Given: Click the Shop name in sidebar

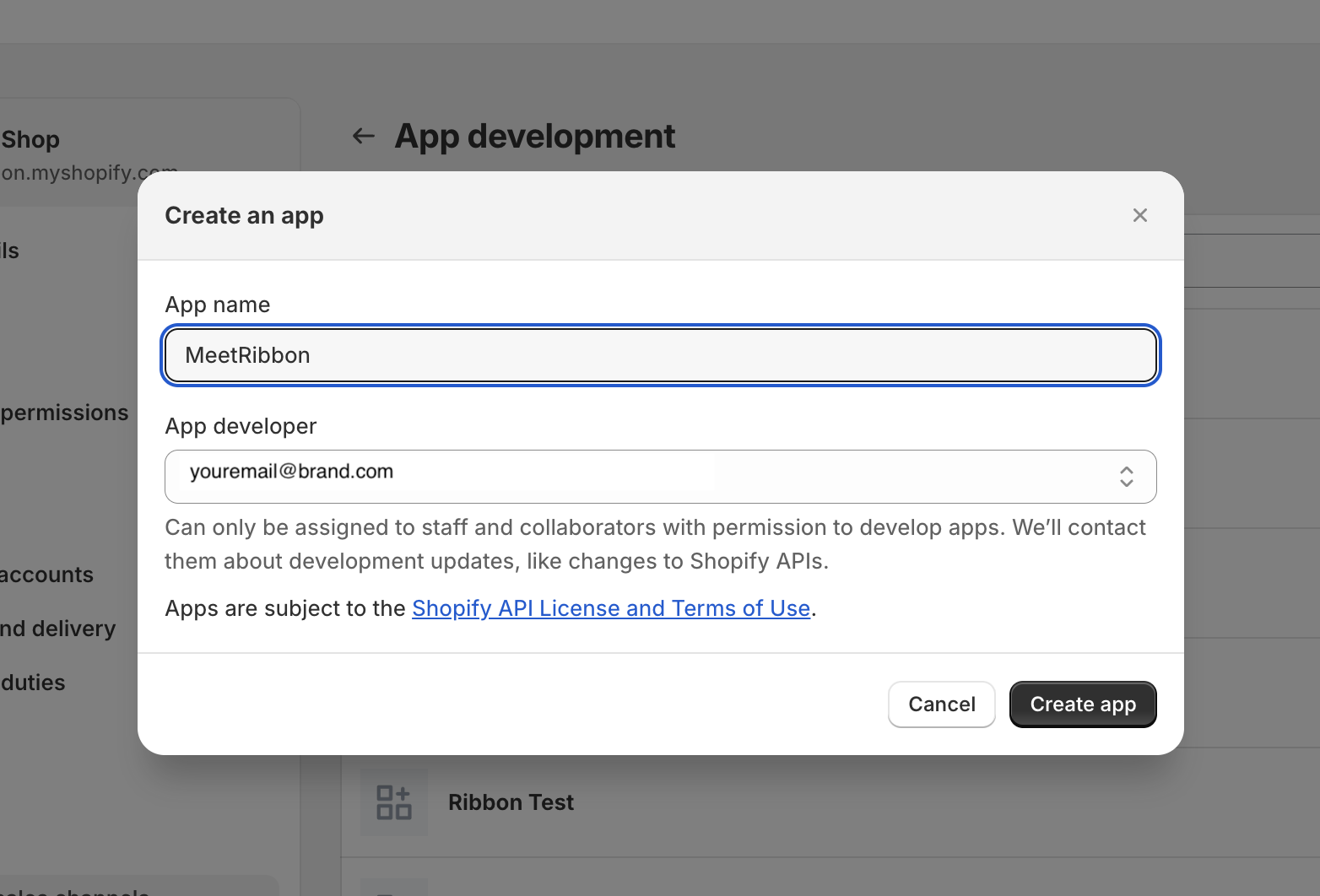Looking at the screenshot, I should 30,139.
